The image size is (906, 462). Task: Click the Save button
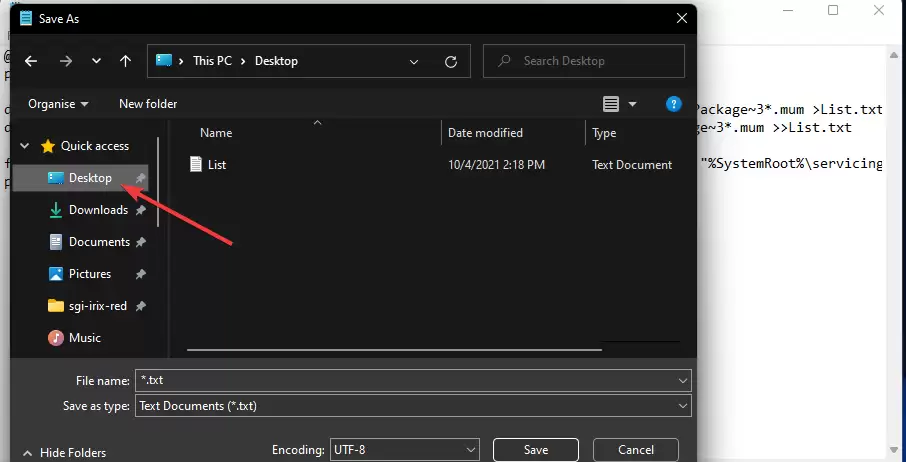536,450
